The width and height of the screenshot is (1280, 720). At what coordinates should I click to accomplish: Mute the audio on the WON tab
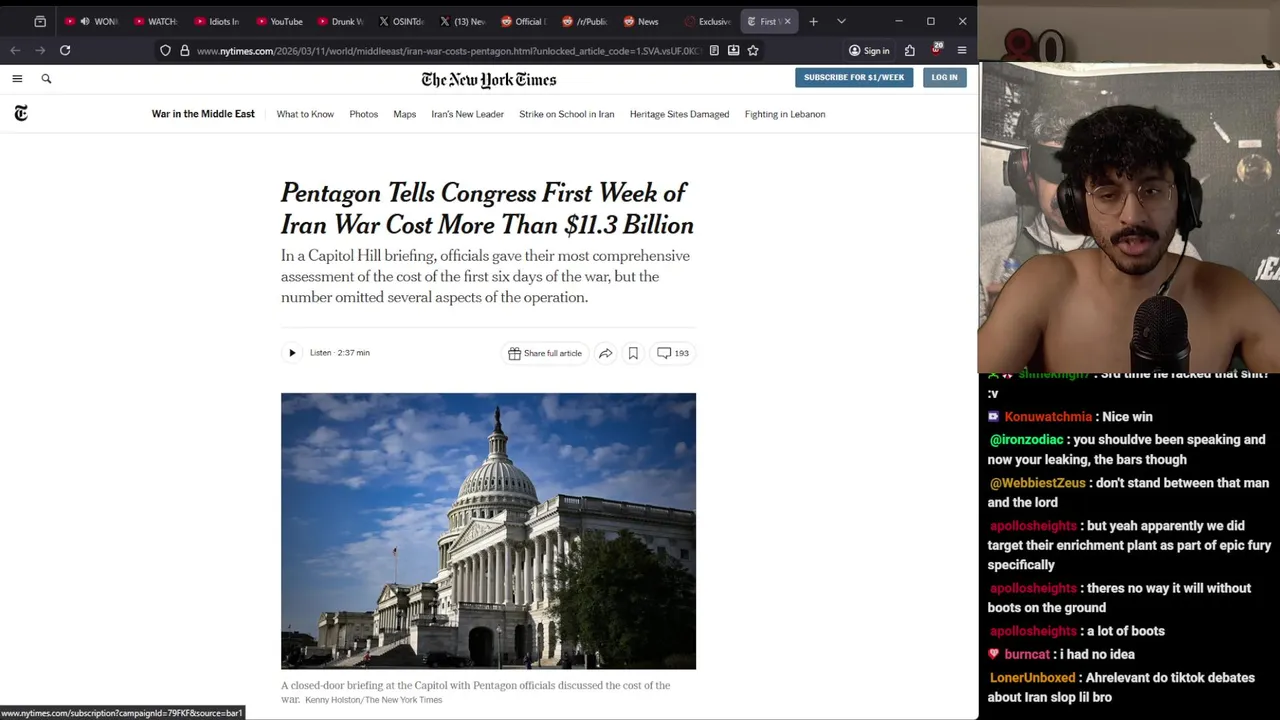pos(84,21)
